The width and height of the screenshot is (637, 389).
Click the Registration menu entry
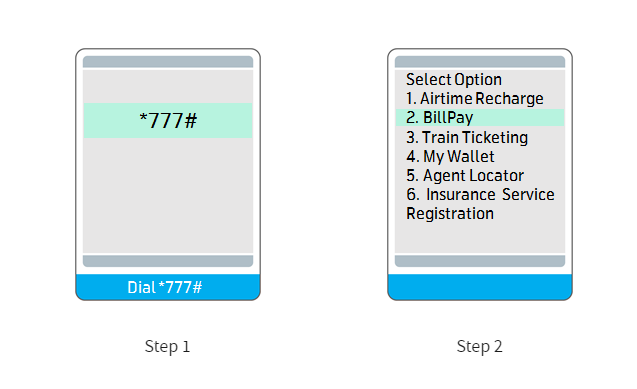pyautogui.click(x=450, y=214)
